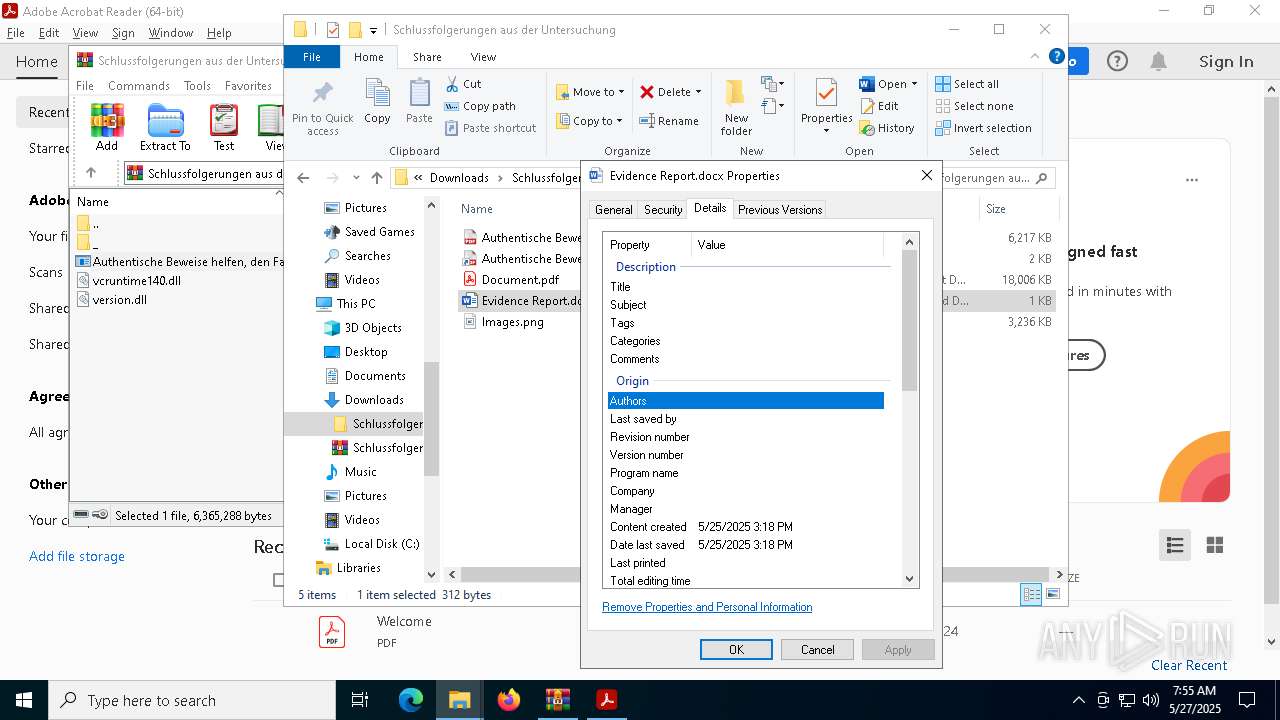Screen dimensions: 1280x720
Task: Click Clear Recent link in Acrobat
Action: click(1189, 665)
